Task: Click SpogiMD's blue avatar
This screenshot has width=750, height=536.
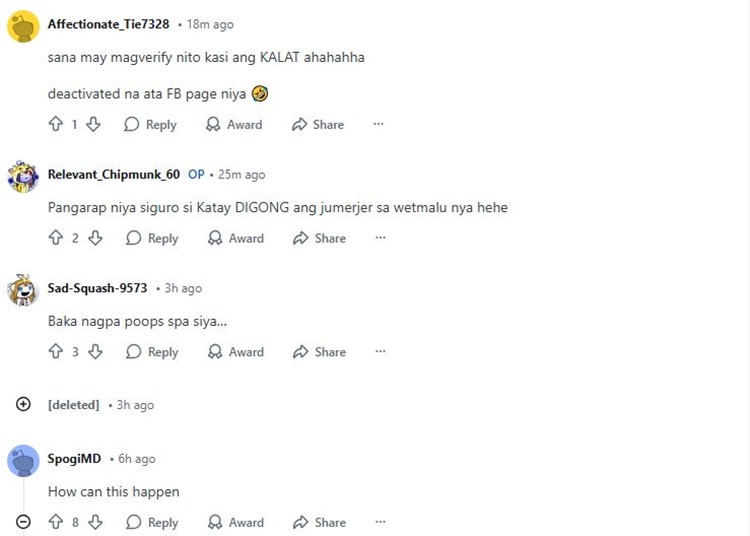Action: coord(23,461)
